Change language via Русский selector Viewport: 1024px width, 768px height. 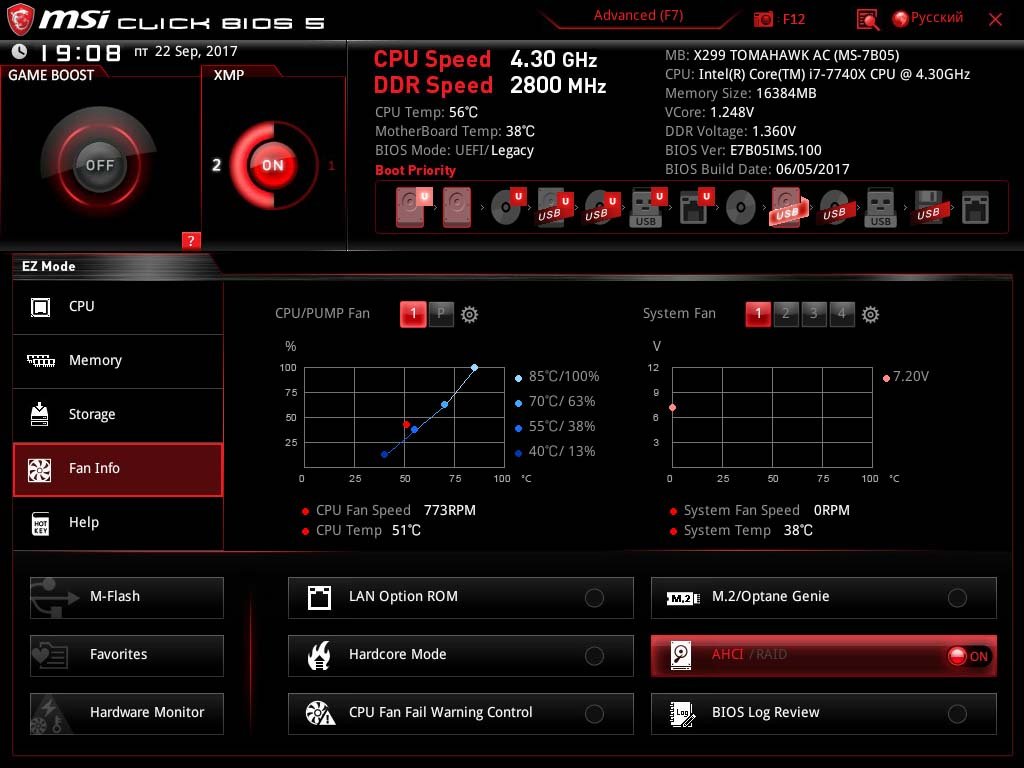[928, 18]
